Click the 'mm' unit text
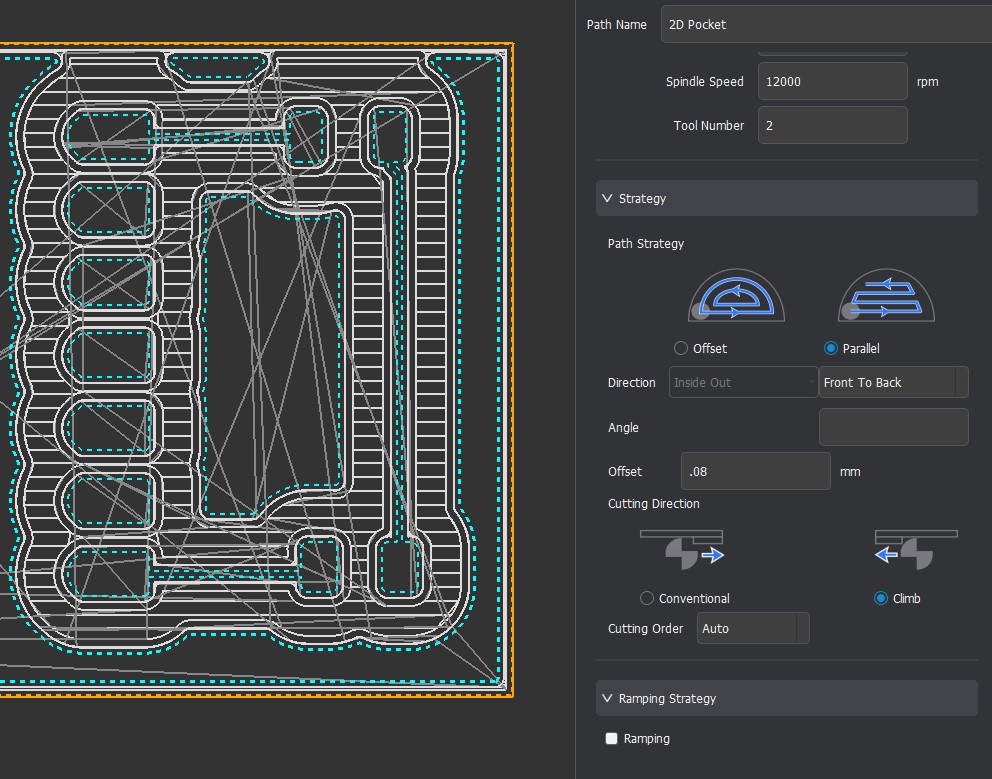The image size is (992, 779). (x=850, y=471)
